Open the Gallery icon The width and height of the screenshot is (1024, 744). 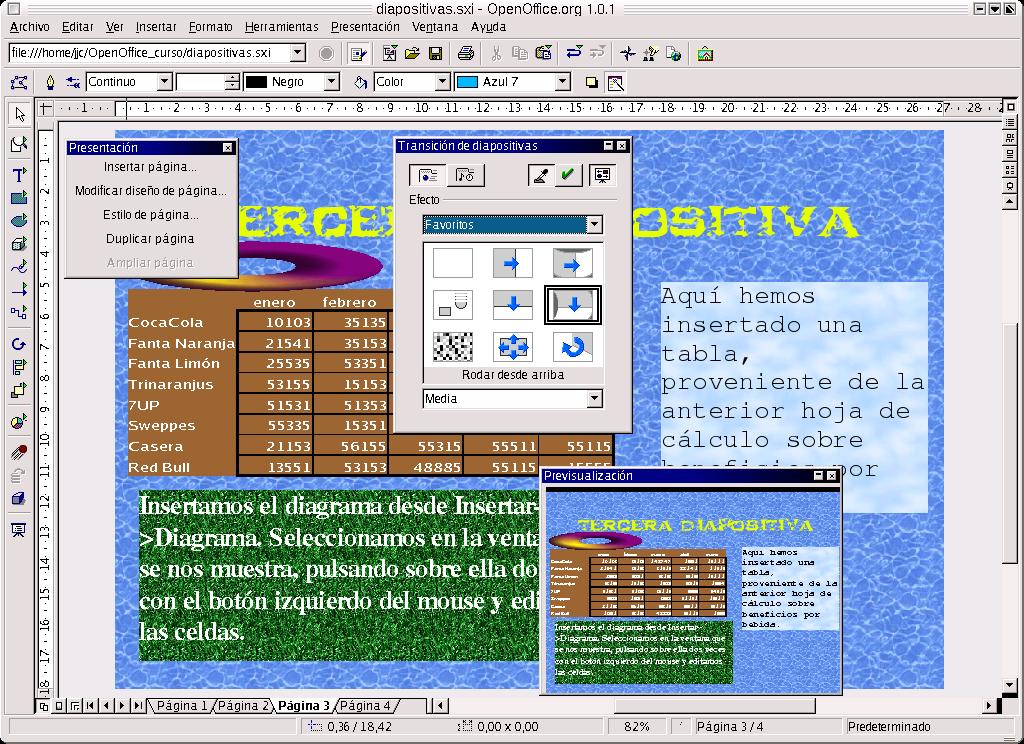coord(705,54)
